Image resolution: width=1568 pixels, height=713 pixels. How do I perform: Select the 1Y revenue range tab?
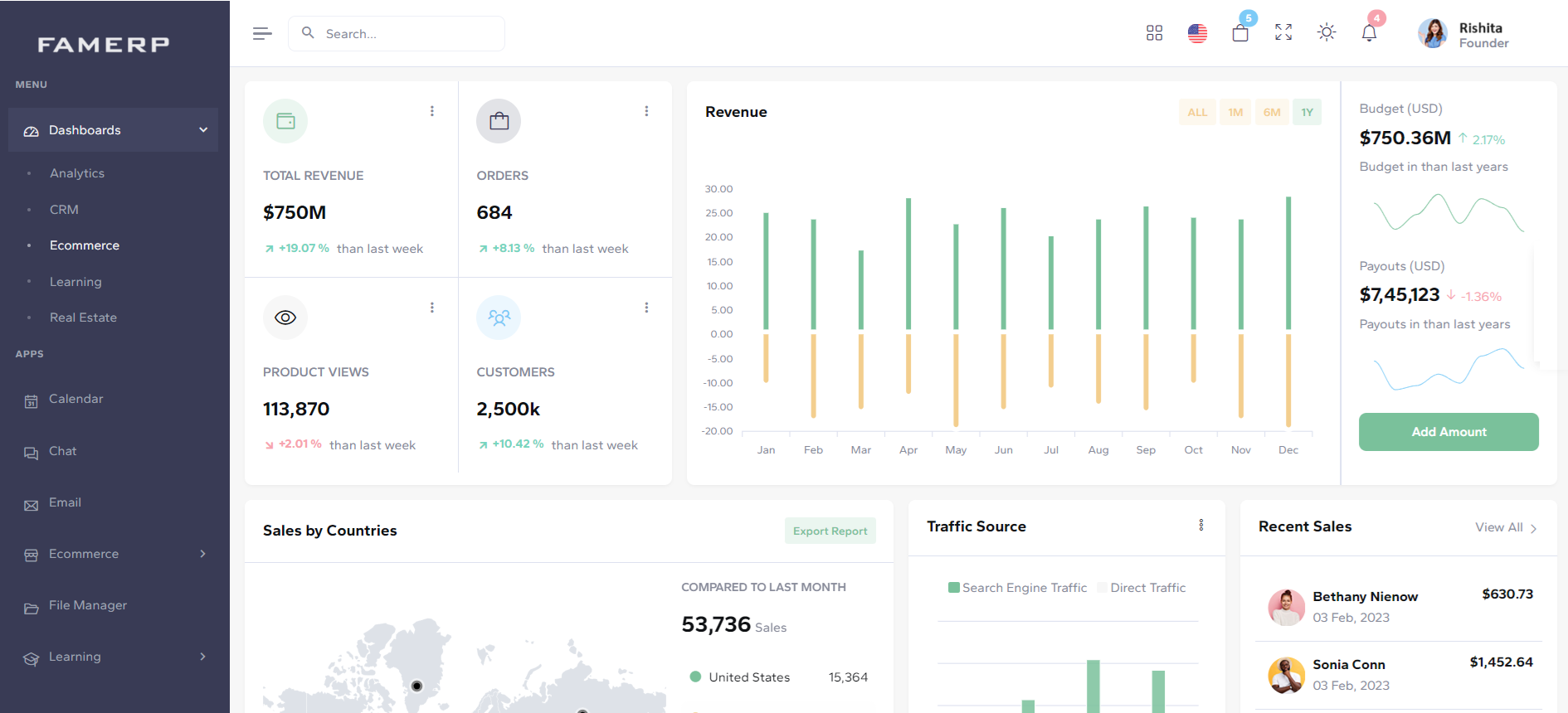coord(1307,112)
